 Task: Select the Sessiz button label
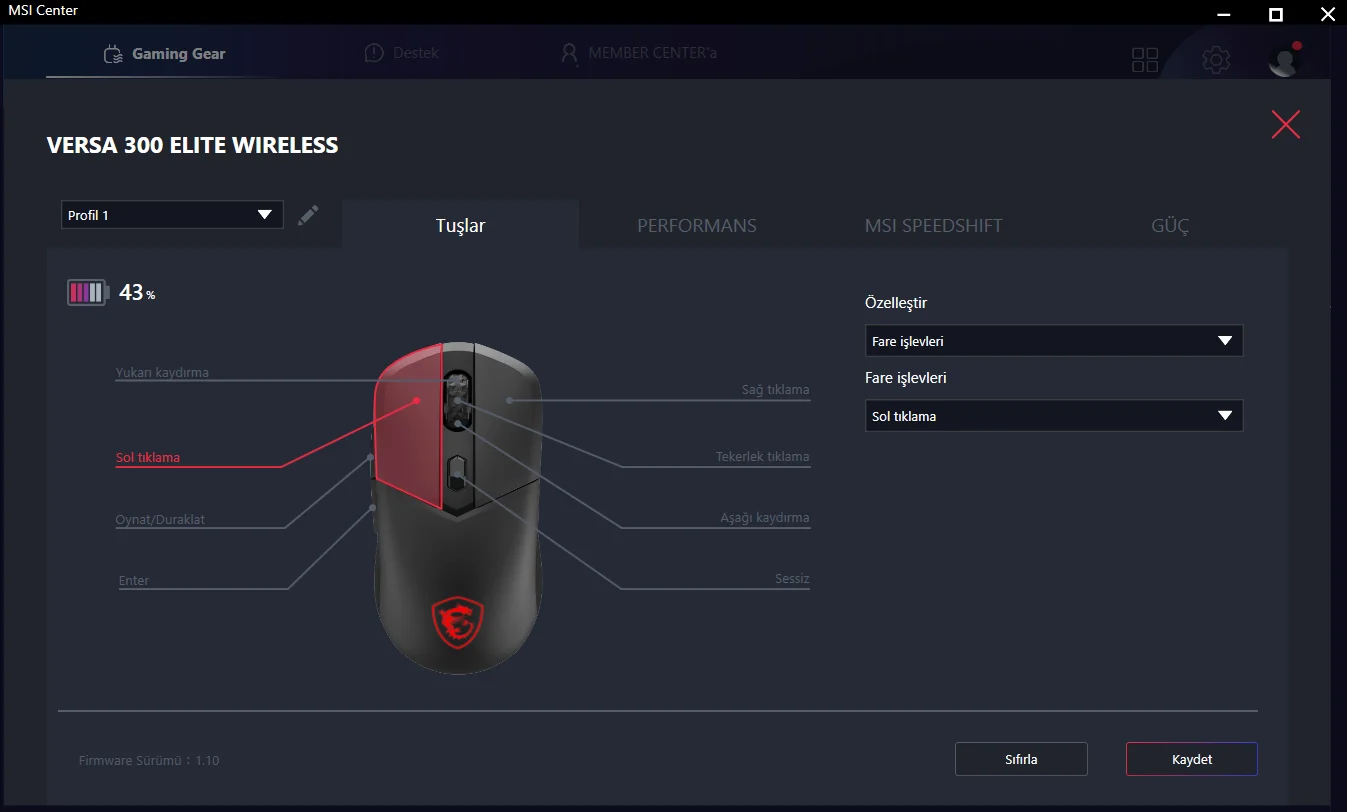pos(792,579)
